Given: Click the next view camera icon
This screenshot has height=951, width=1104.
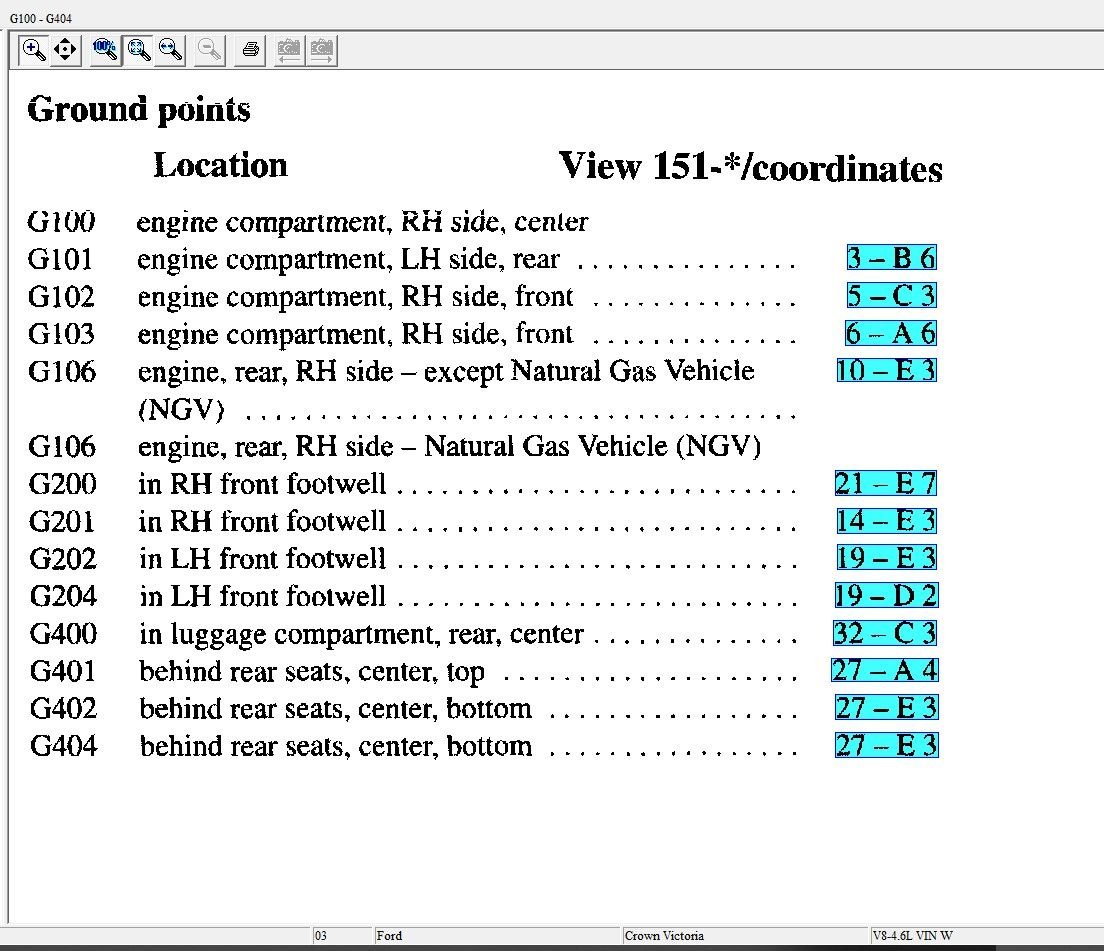Looking at the screenshot, I should click(x=321, y=49).
